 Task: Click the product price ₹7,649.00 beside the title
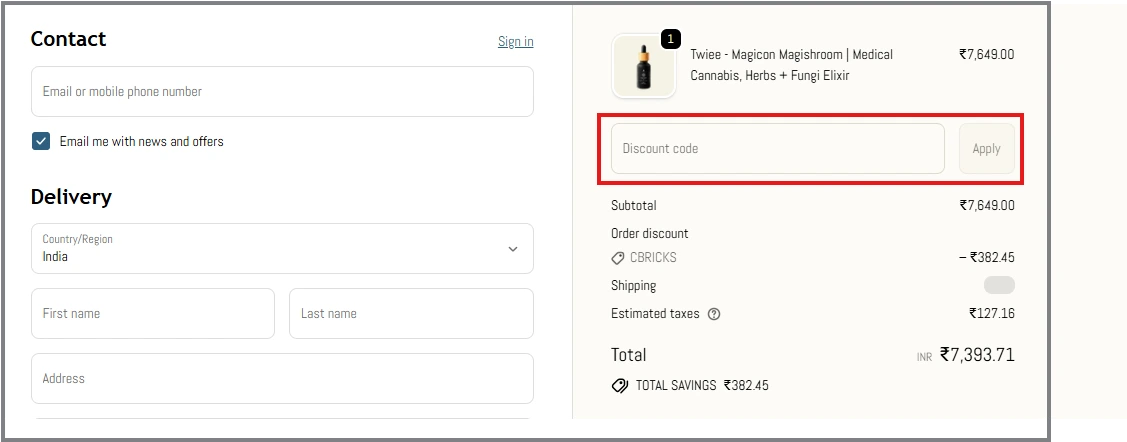[x=987, y=54]
